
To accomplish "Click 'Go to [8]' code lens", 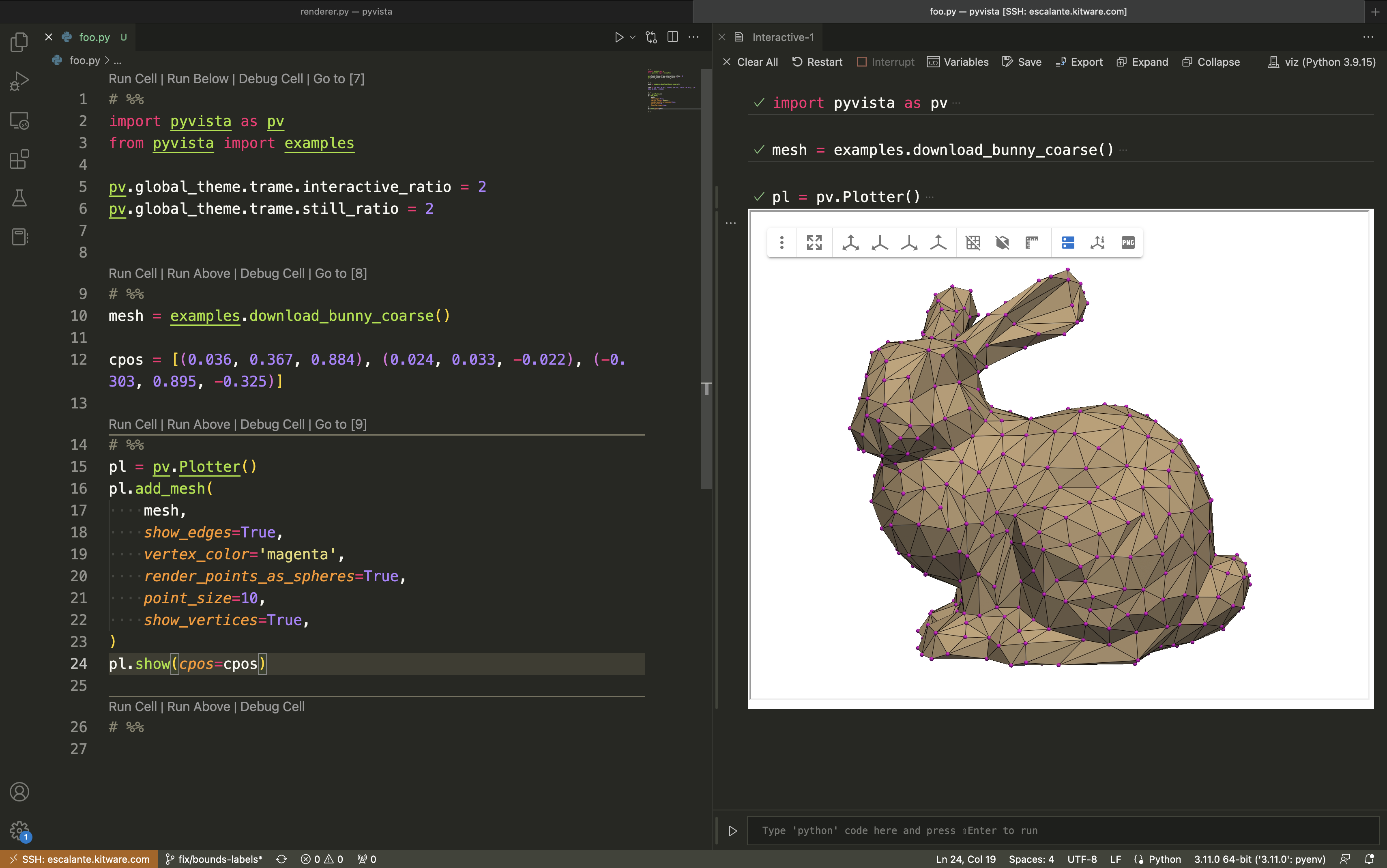I will click(341, 273).
